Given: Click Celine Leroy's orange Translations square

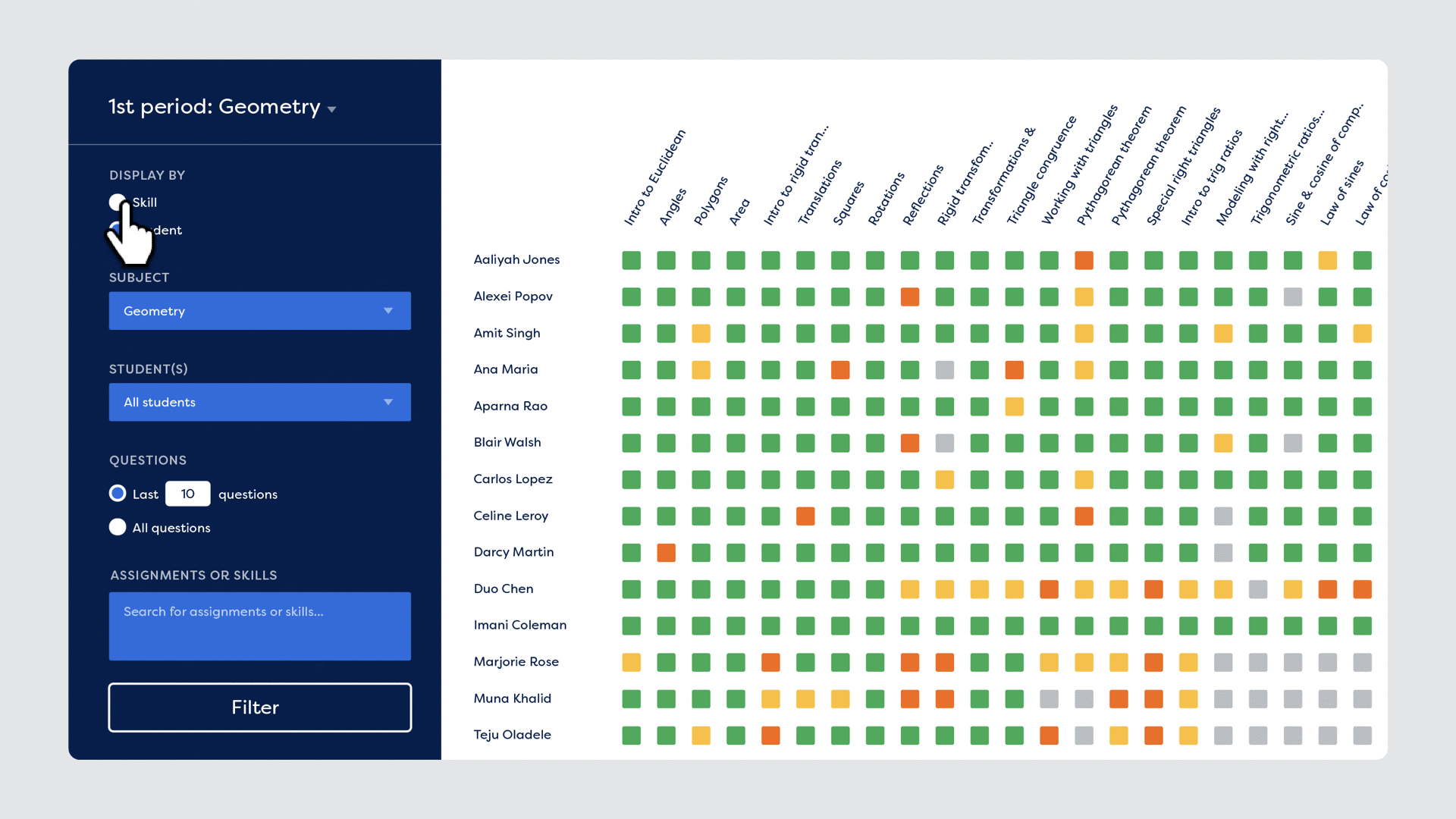Looking at the screenshot, I should coord(805,516).
